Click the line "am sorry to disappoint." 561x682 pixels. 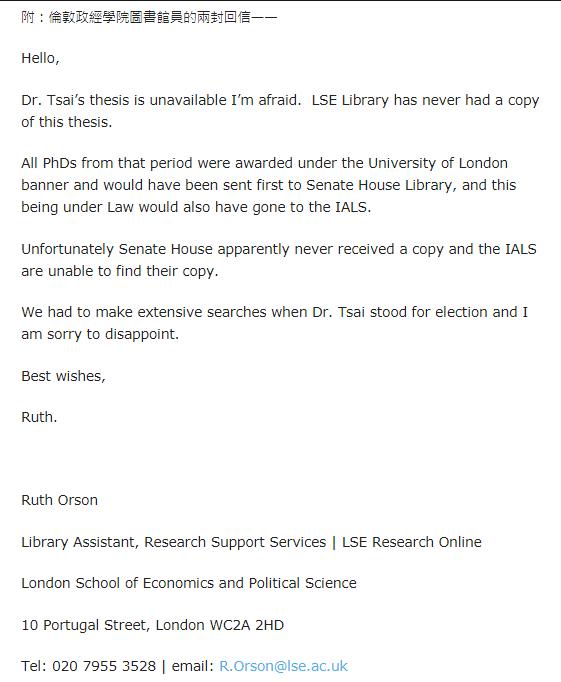point(100,334)
